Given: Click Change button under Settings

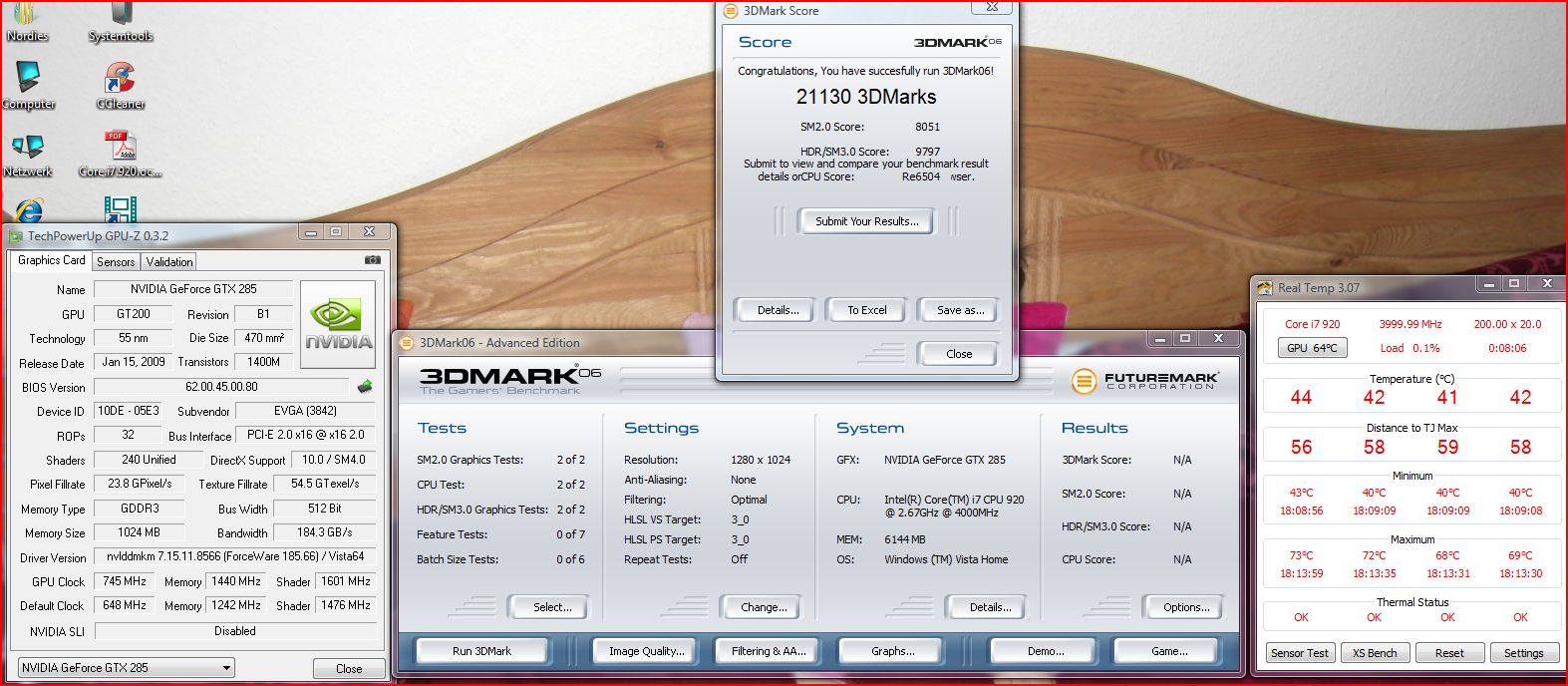Looking at the screenshot, I should [x=764, y=607].
